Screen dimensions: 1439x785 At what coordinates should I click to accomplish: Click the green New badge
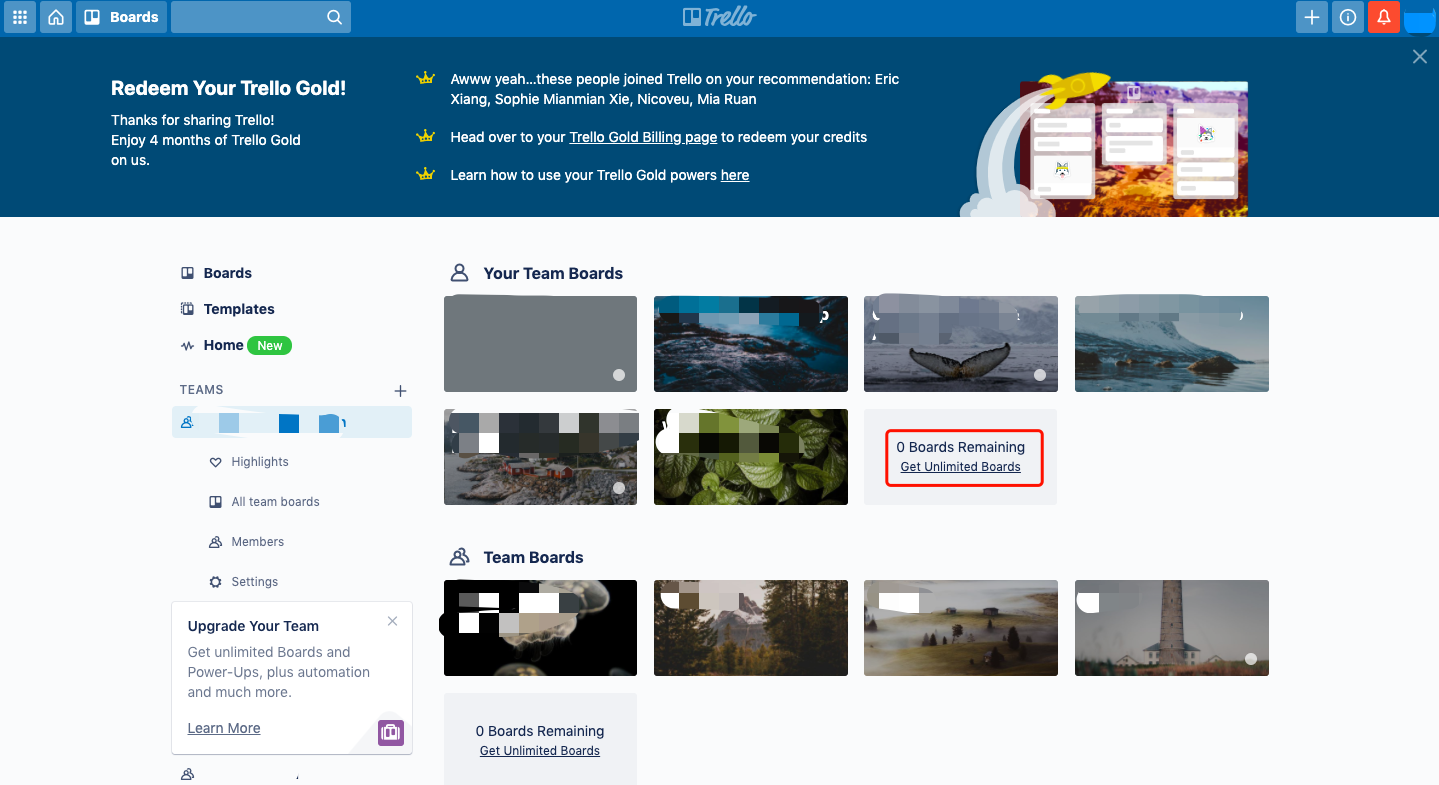click(x=270, y=345)
